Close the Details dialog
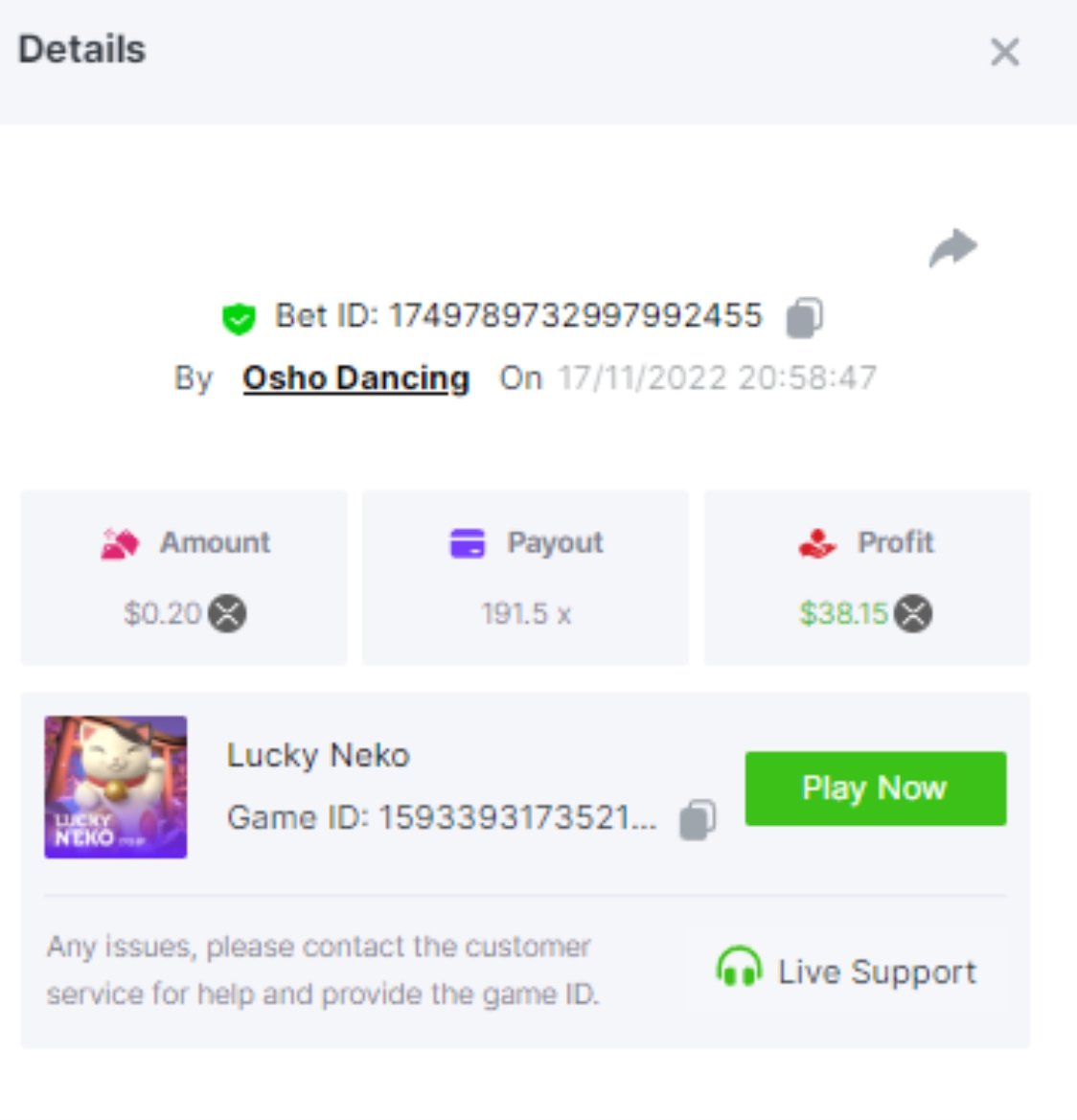Viewport: 1077px width, 1120px height. (1004, 52)
